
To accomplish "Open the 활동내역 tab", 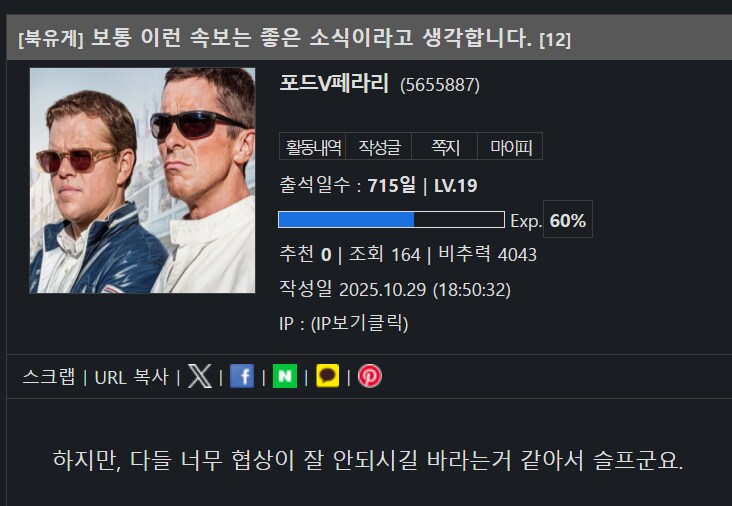I will pos(312,147).
